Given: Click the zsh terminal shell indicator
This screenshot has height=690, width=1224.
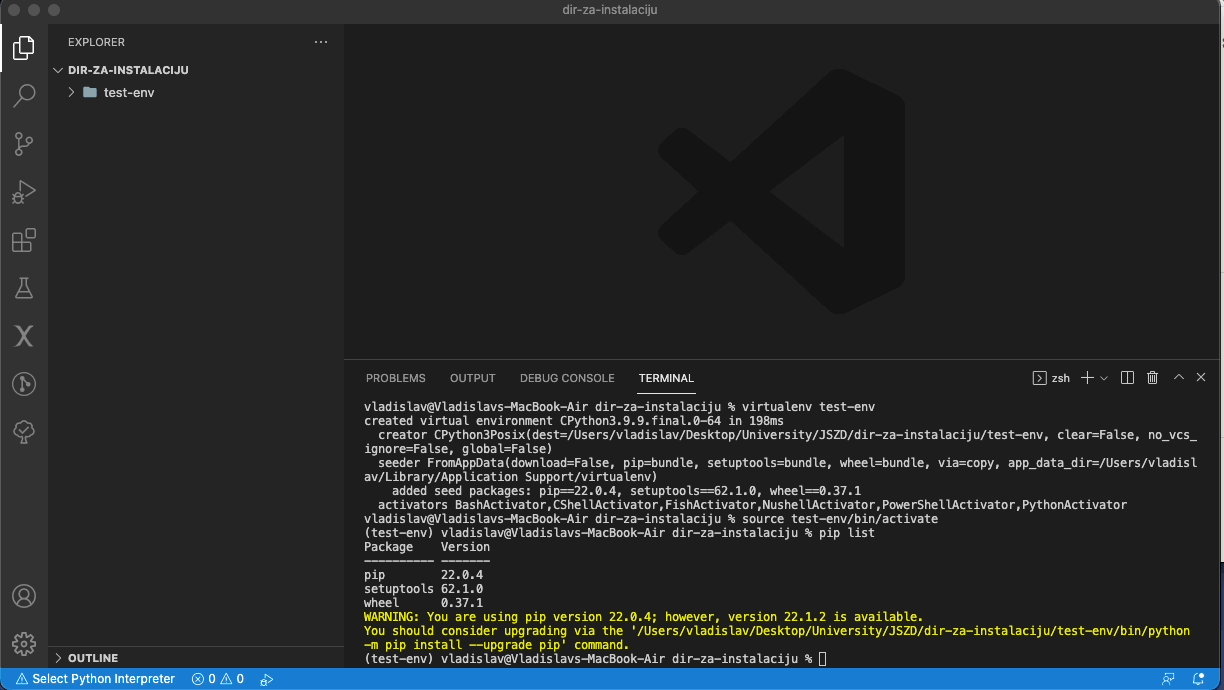Looking at the screenshot, I should 1051,378.
